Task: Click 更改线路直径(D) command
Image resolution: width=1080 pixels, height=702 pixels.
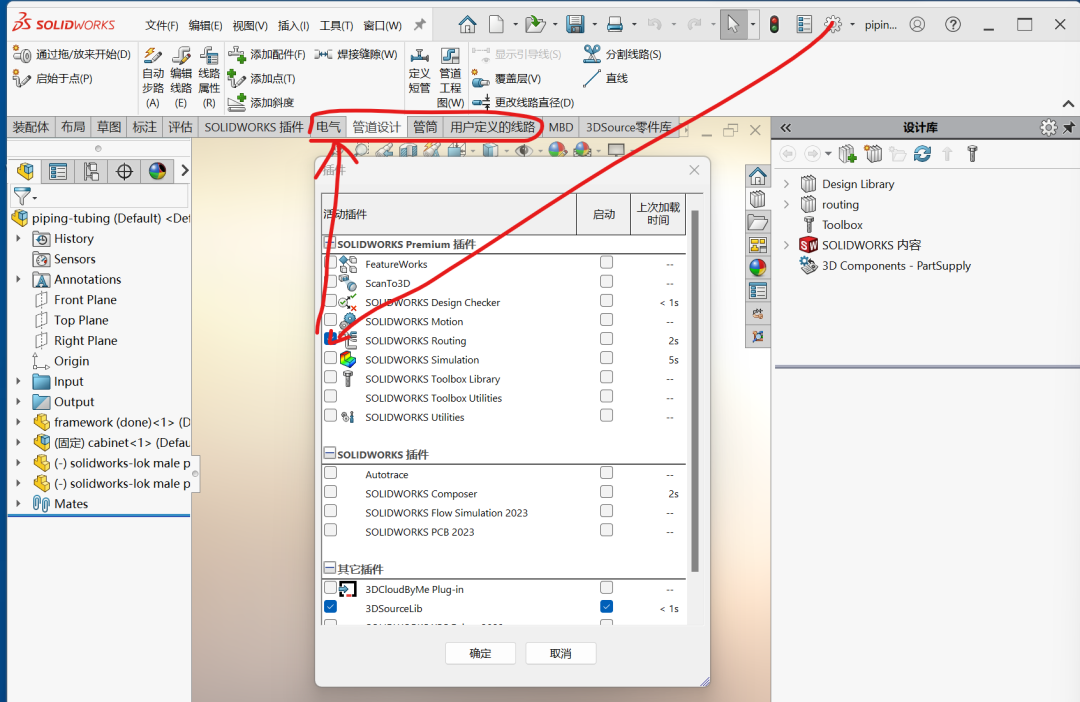Action: (523, 103)
